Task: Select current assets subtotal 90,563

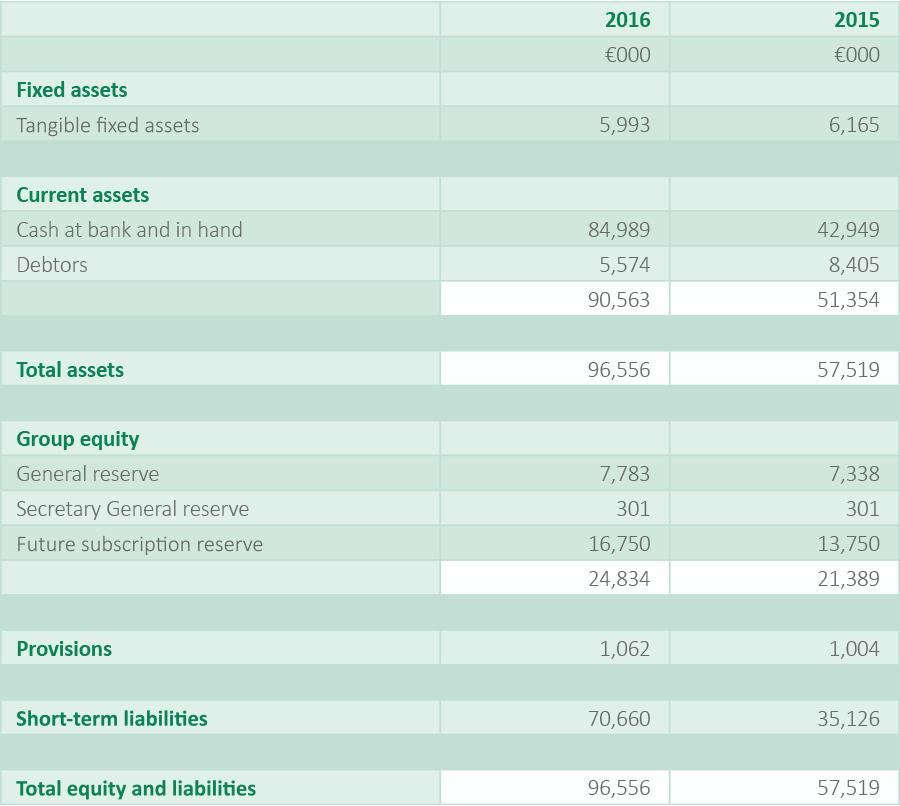Action: click(619, 300)
